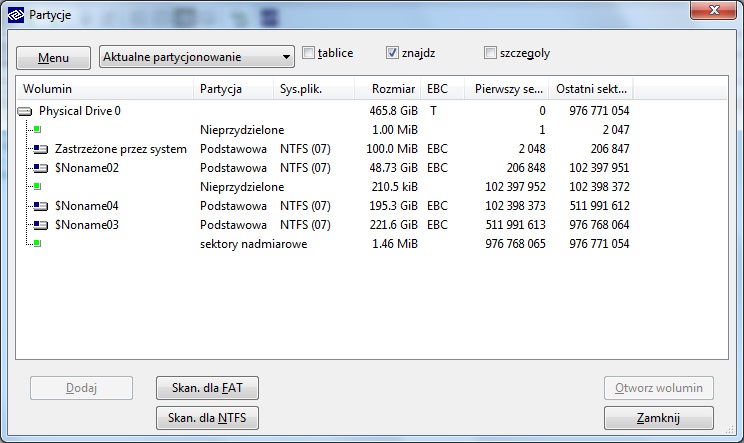Click the Nieprzydzielone entry sized 1.00 MiB
Screen dimensions: 744x443
tap(242, 130)
